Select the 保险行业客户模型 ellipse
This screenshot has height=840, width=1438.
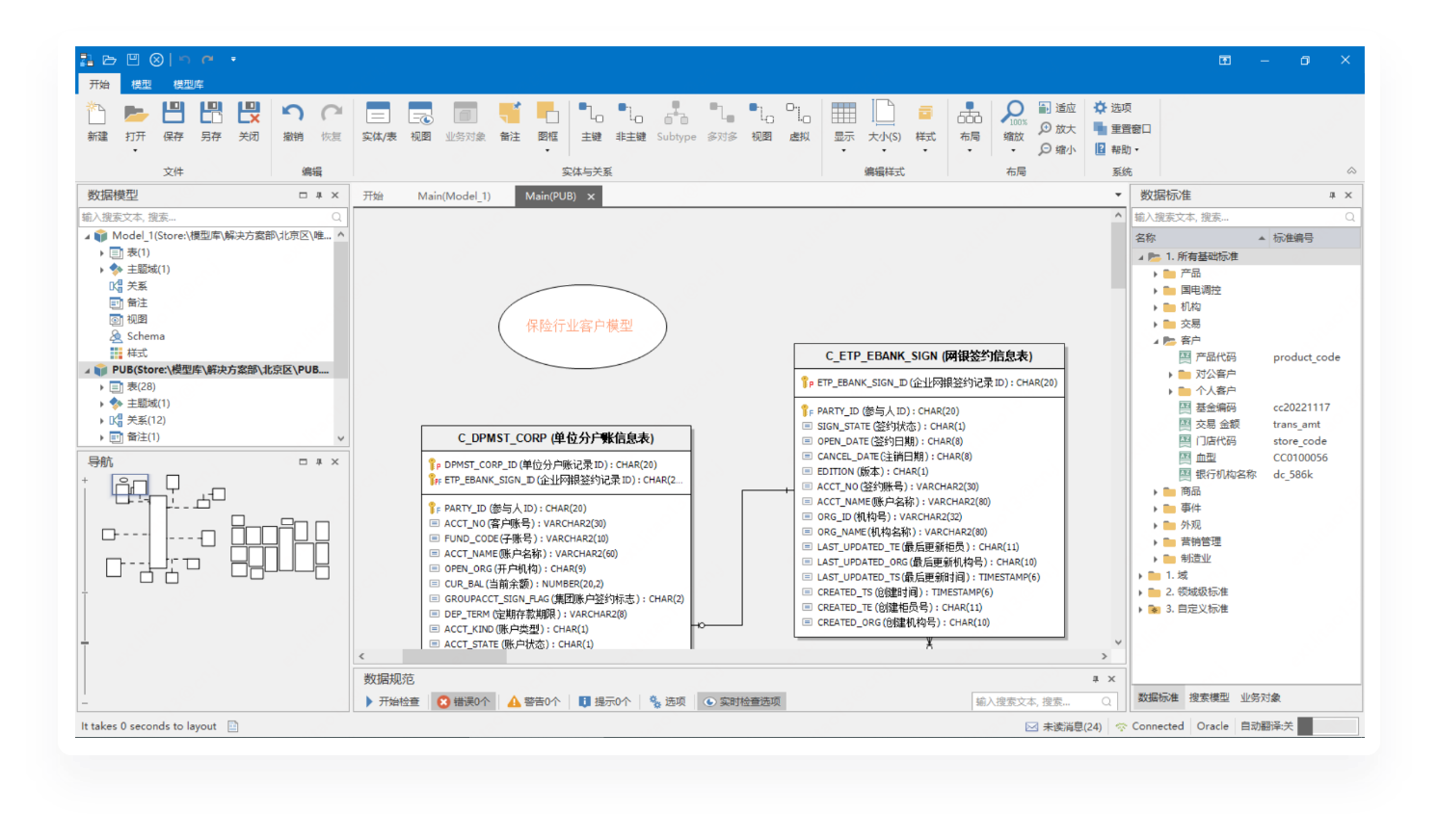581,326
